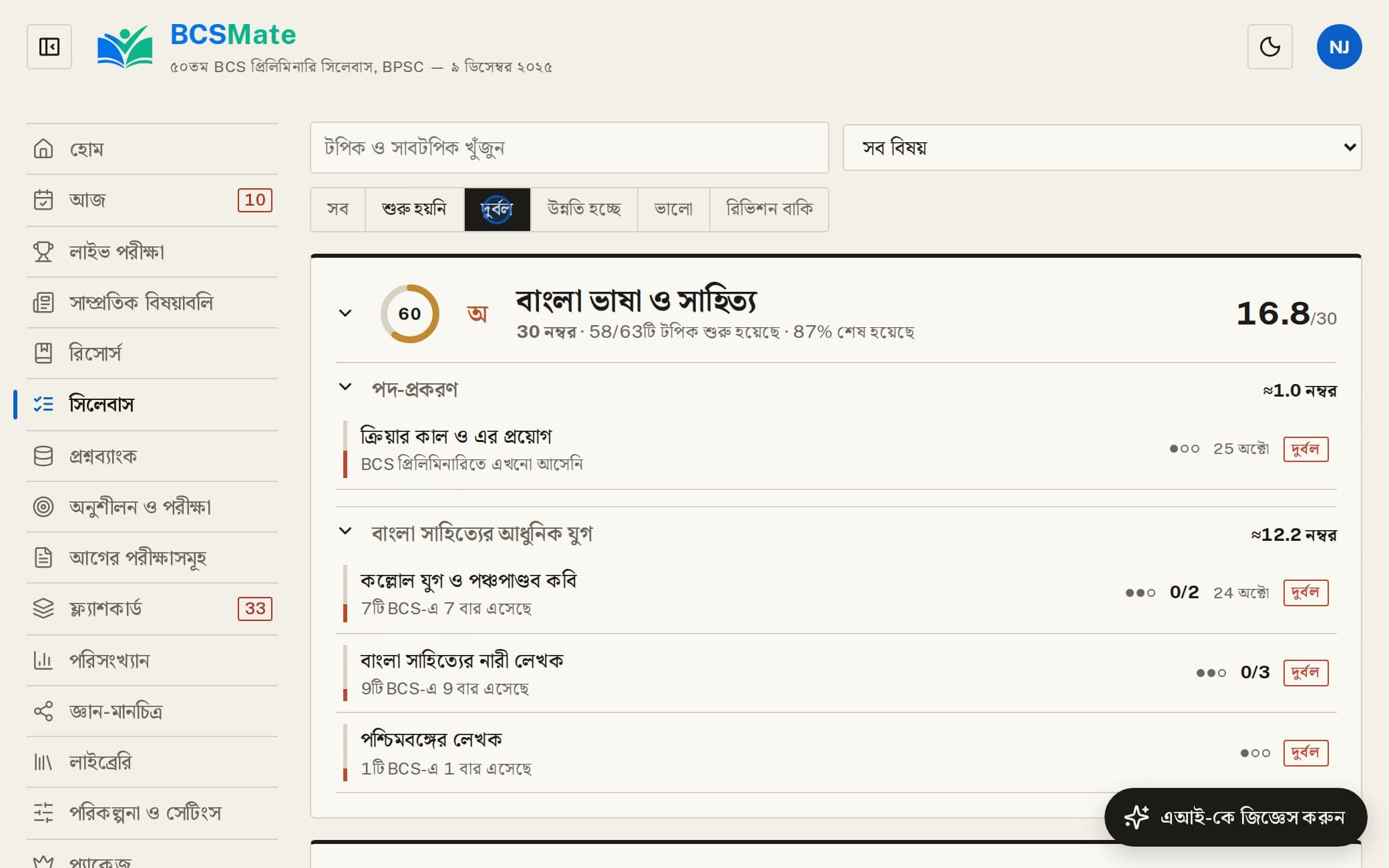Open আগের পরীক্ষাসমূহ from the sidebar
The image size is (1389, 868).
point(152,558)
